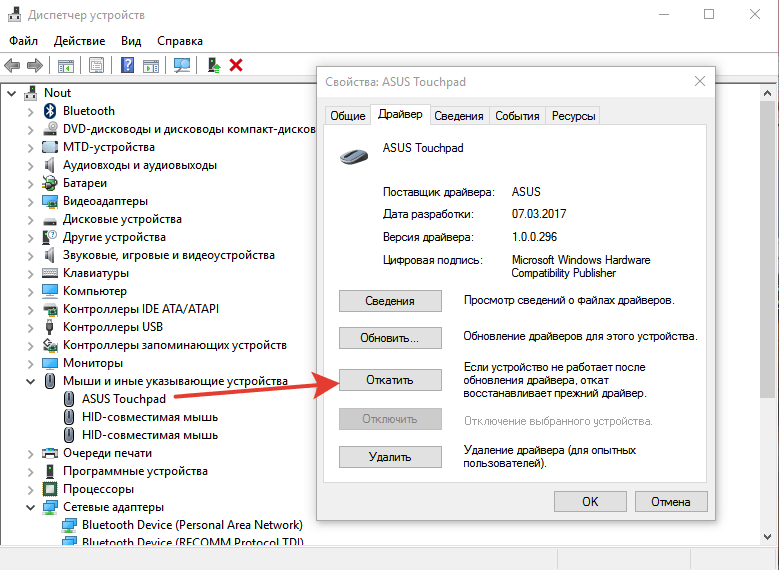Collapse the Мыши и иные указывающие устройства node
Image resolution: width=779 pixels, height=570 pixels.
[x=30, y=381]
